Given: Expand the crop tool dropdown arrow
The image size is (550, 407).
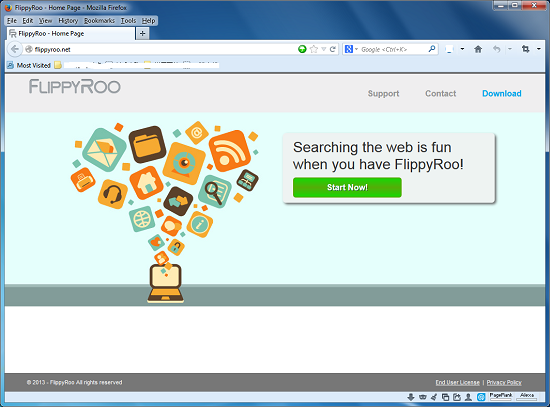Looking at the screenshot, I should click(x=539, y=49).
